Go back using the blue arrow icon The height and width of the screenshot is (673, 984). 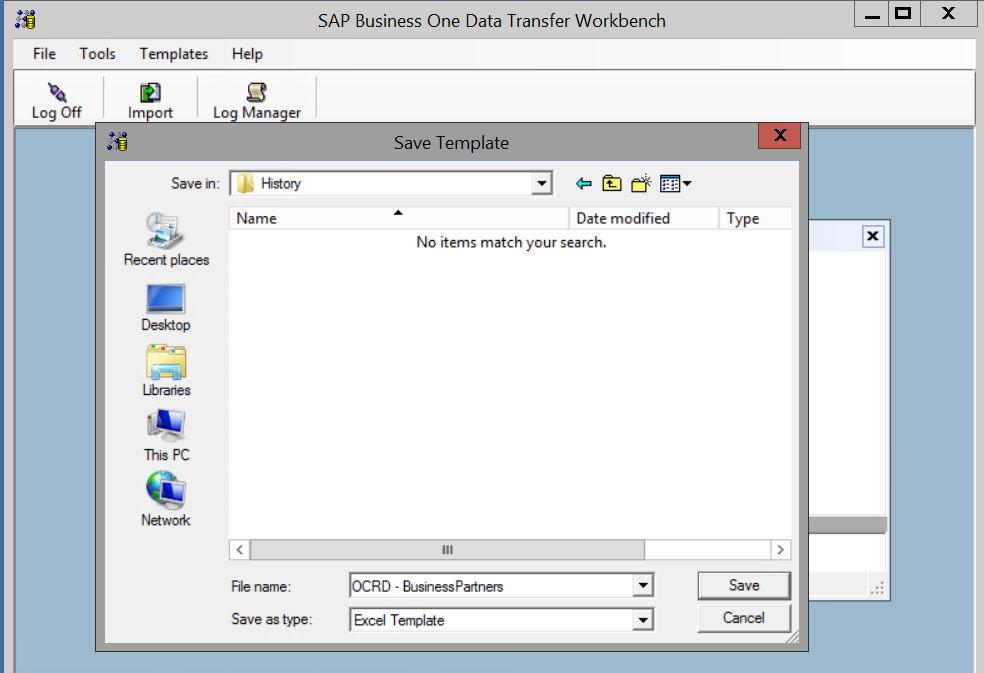pos(584,183)
